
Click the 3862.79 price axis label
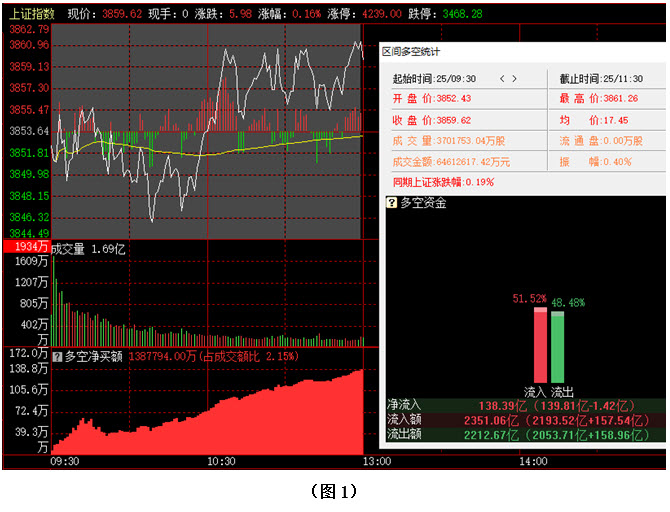click(29, 29)
